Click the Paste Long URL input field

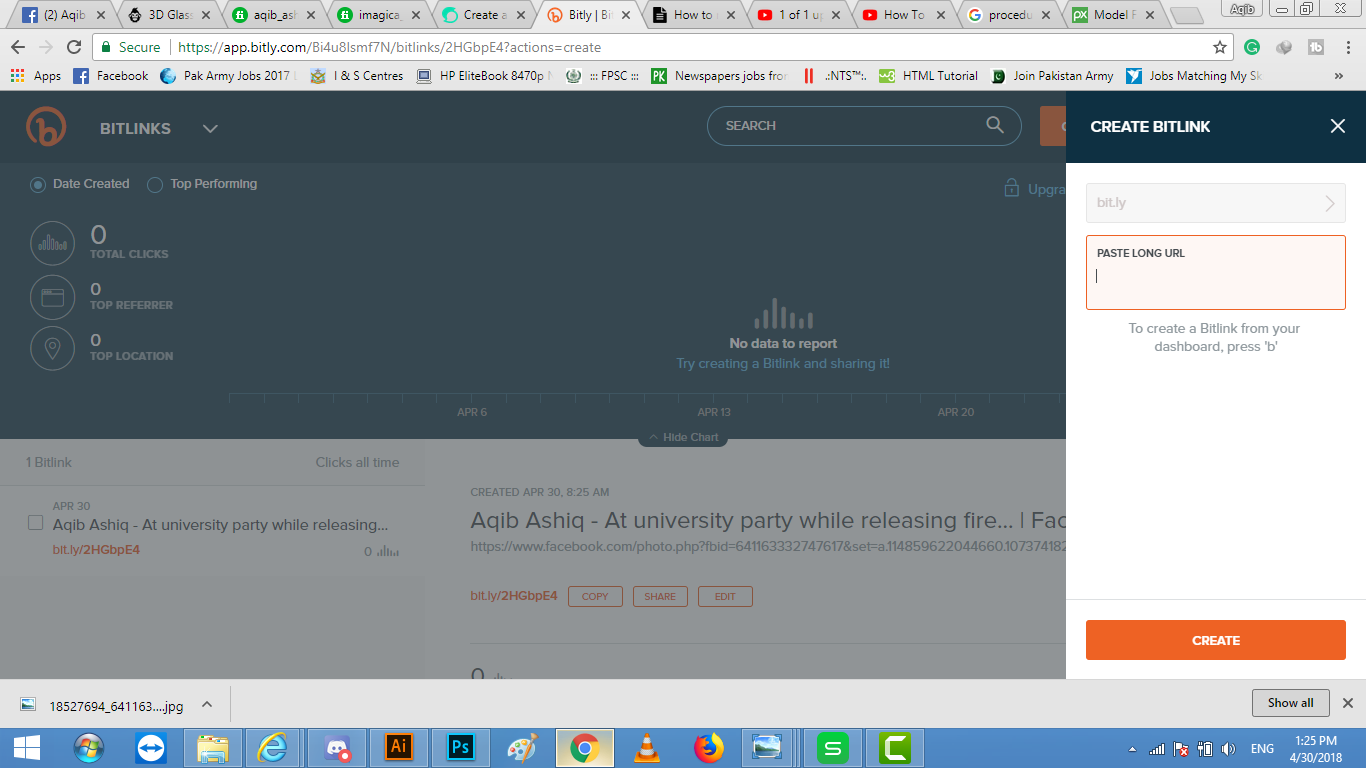coord(1216,272)
